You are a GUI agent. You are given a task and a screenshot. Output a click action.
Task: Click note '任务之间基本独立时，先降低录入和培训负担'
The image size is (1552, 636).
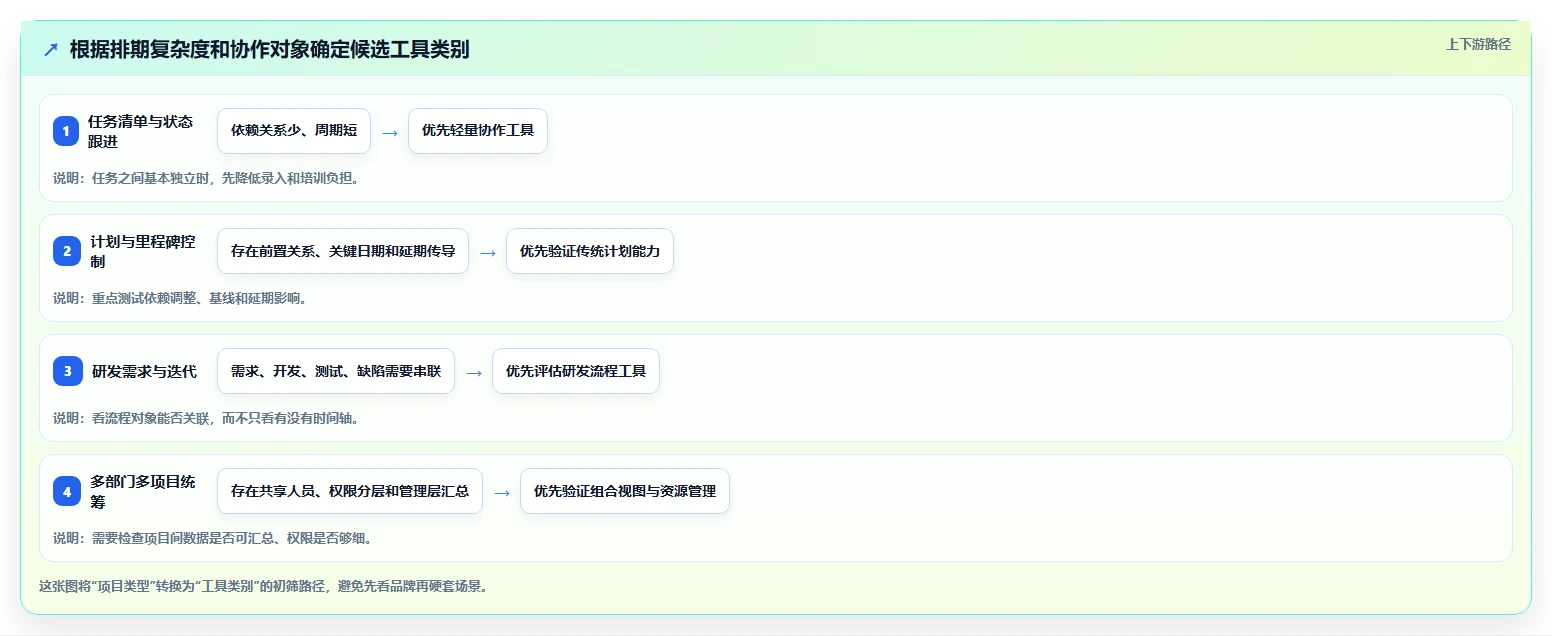click(x=206, y=178)
